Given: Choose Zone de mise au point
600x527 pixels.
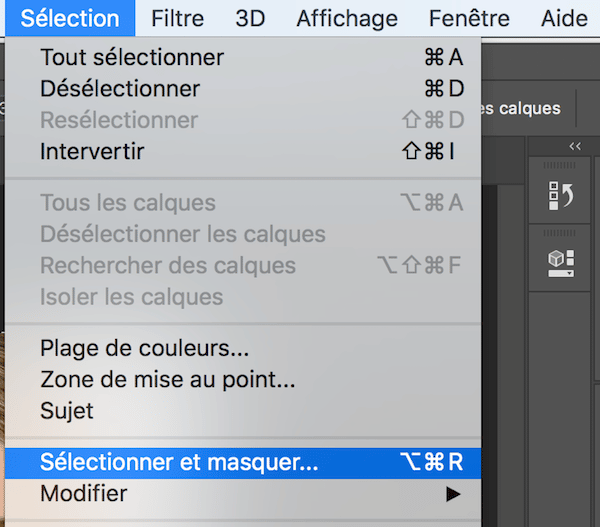Looking at the screenshot, I should [167, 380].
